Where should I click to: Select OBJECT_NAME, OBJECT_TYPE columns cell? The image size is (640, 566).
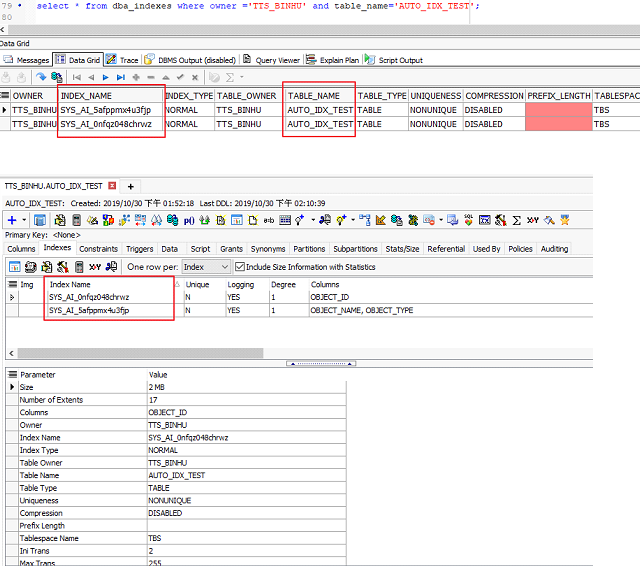[362, 310]
